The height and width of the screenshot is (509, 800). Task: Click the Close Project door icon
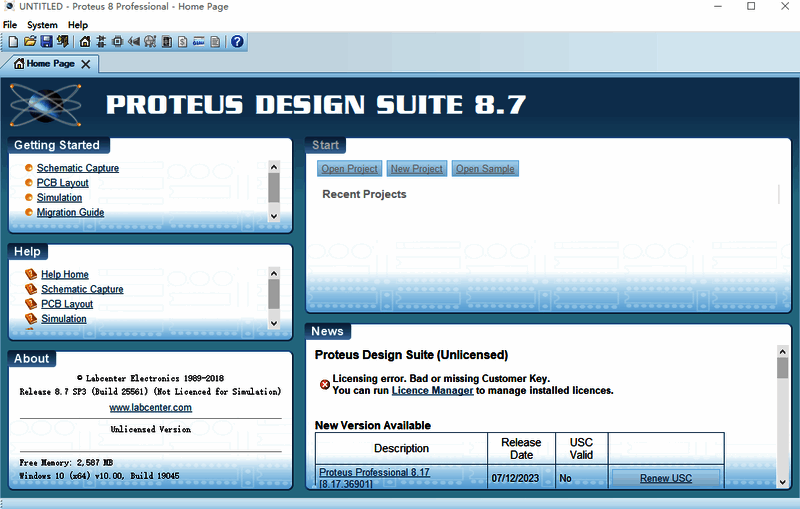point(63,42)
